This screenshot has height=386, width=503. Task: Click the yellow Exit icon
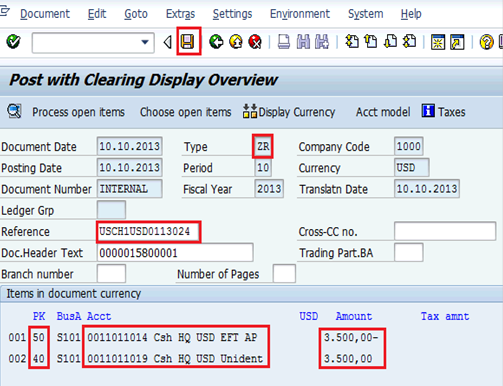tap(236, 42)
